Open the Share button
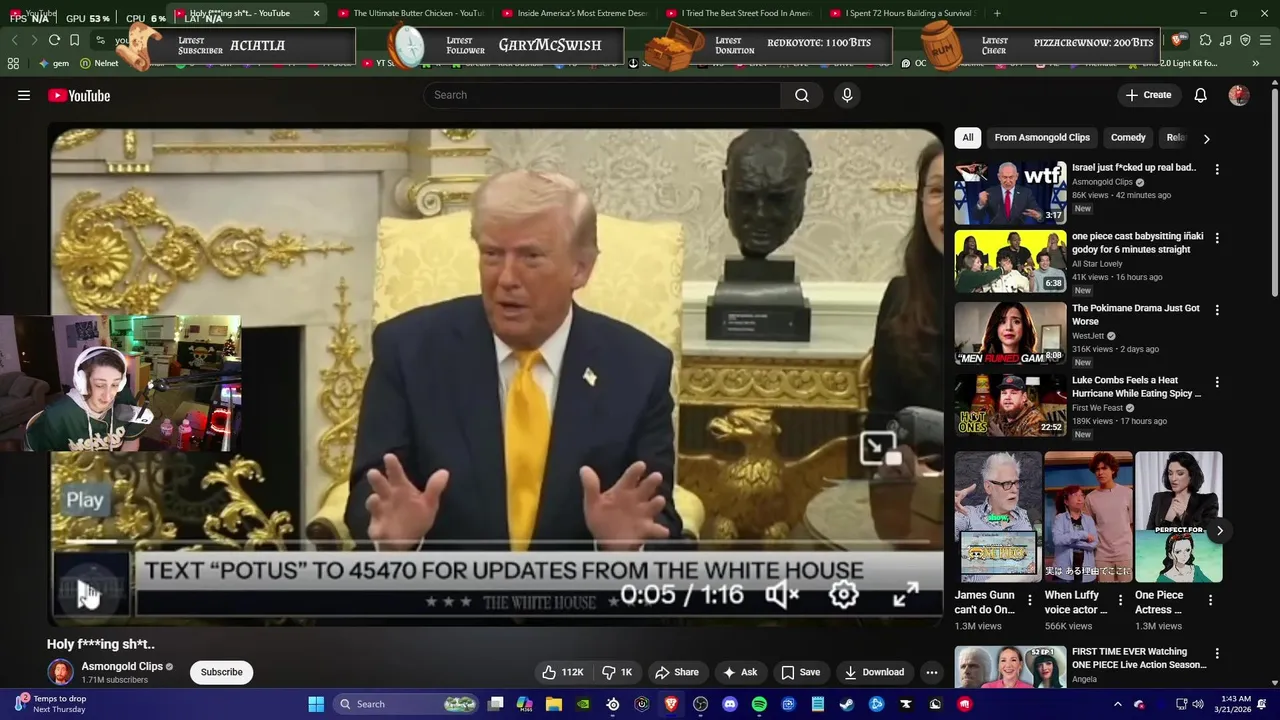This screenshot has width=1280, height=720. pyautogui.click(x=676, y=672)
